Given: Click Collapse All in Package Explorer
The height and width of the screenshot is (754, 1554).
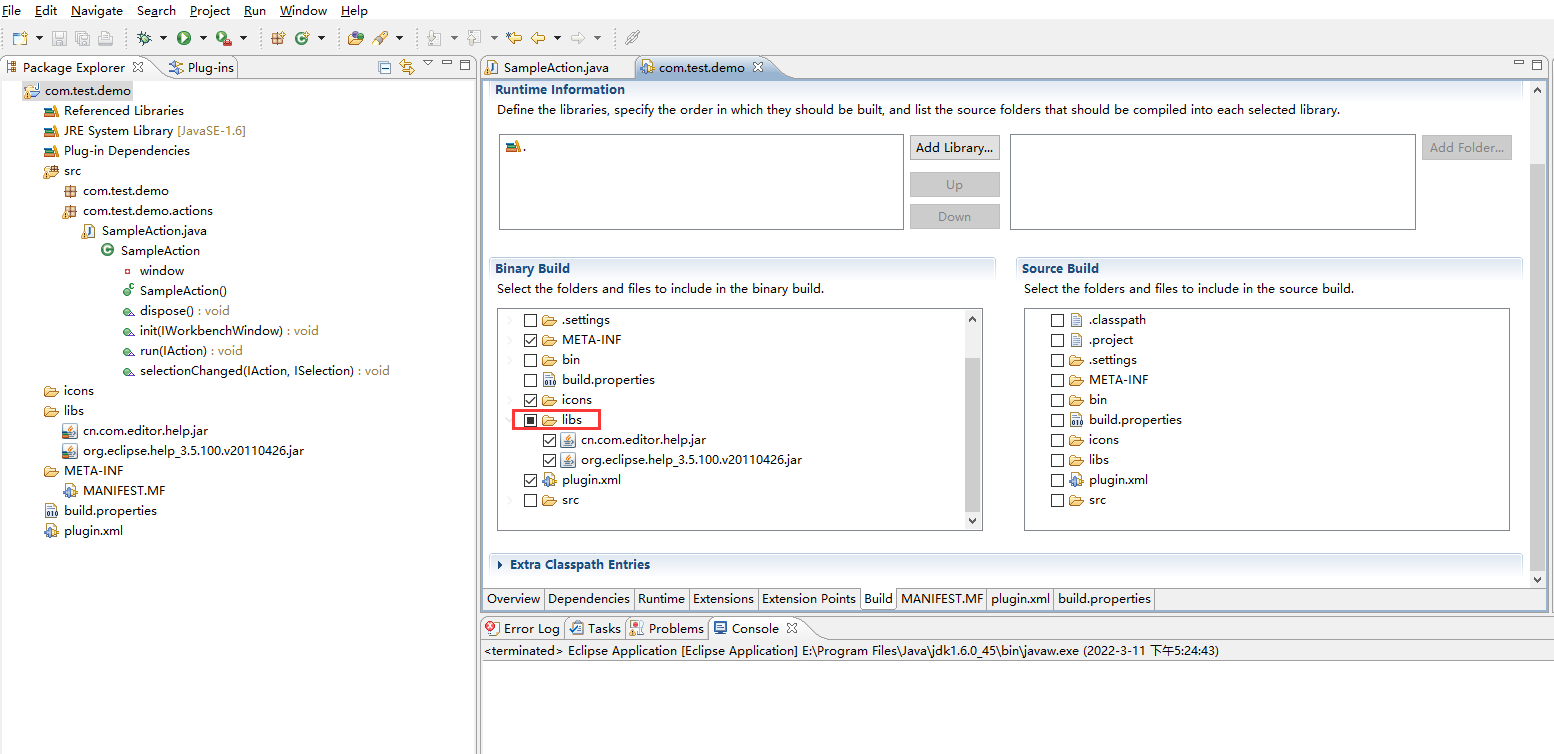Looking at the screenshot, I should (x=385, y=67).
